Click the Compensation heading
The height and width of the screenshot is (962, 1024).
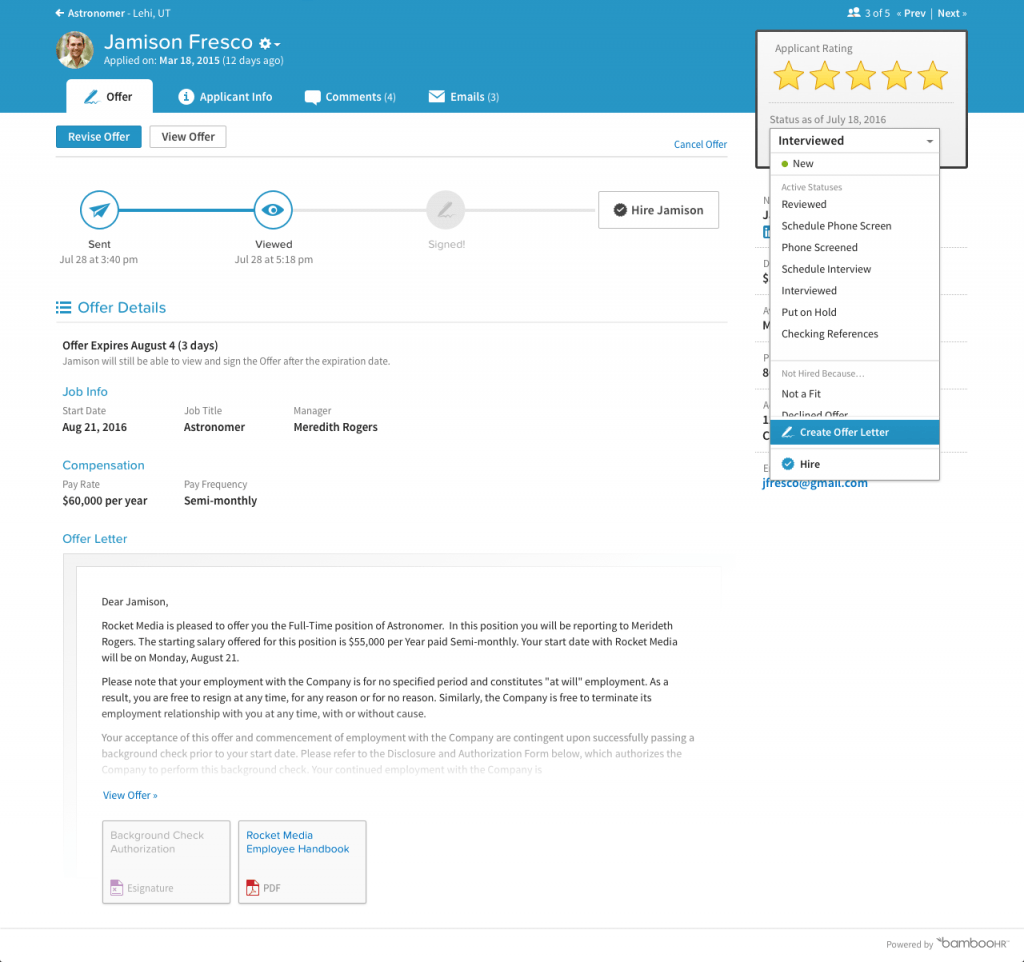103,466
